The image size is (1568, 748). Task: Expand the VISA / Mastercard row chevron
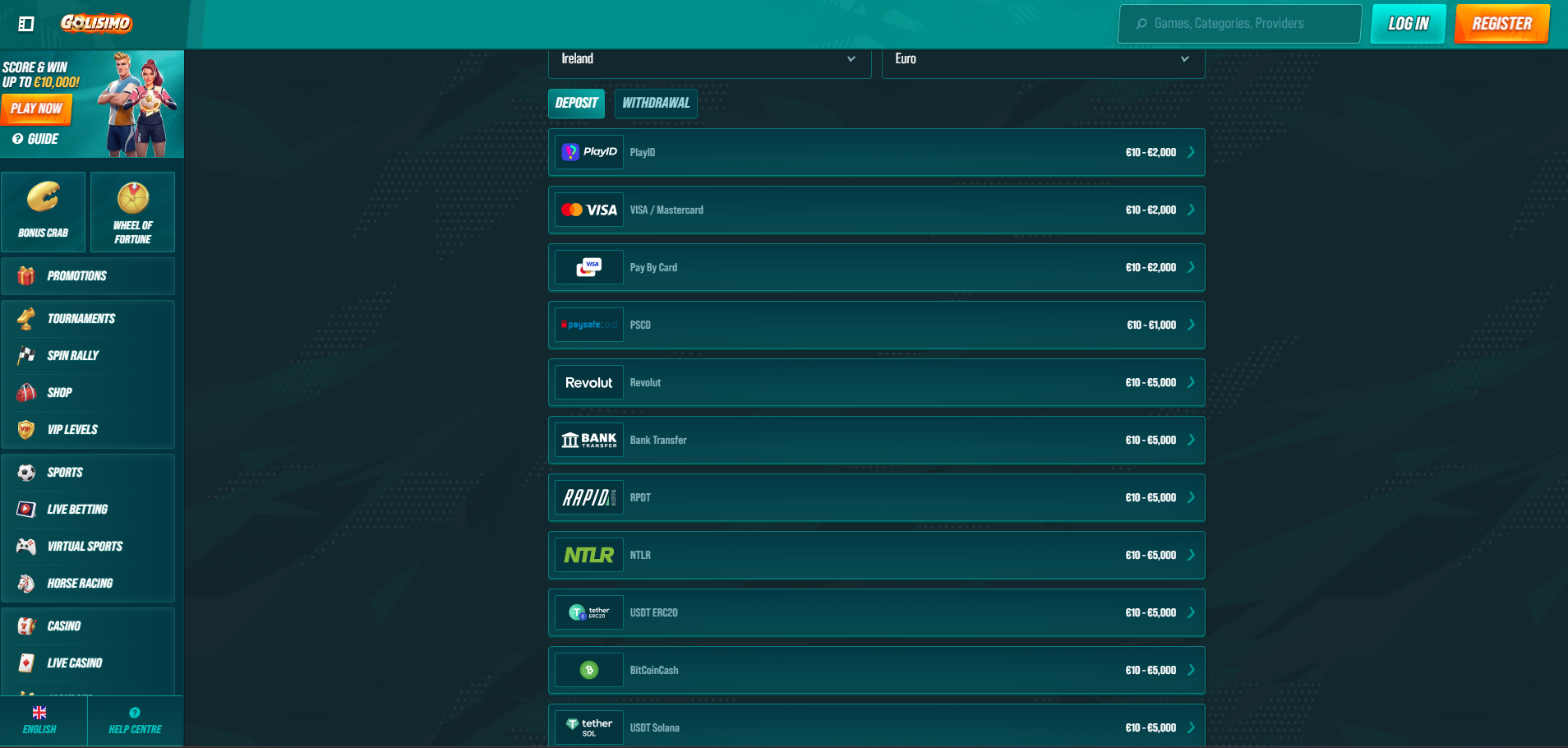[1191, 210]
